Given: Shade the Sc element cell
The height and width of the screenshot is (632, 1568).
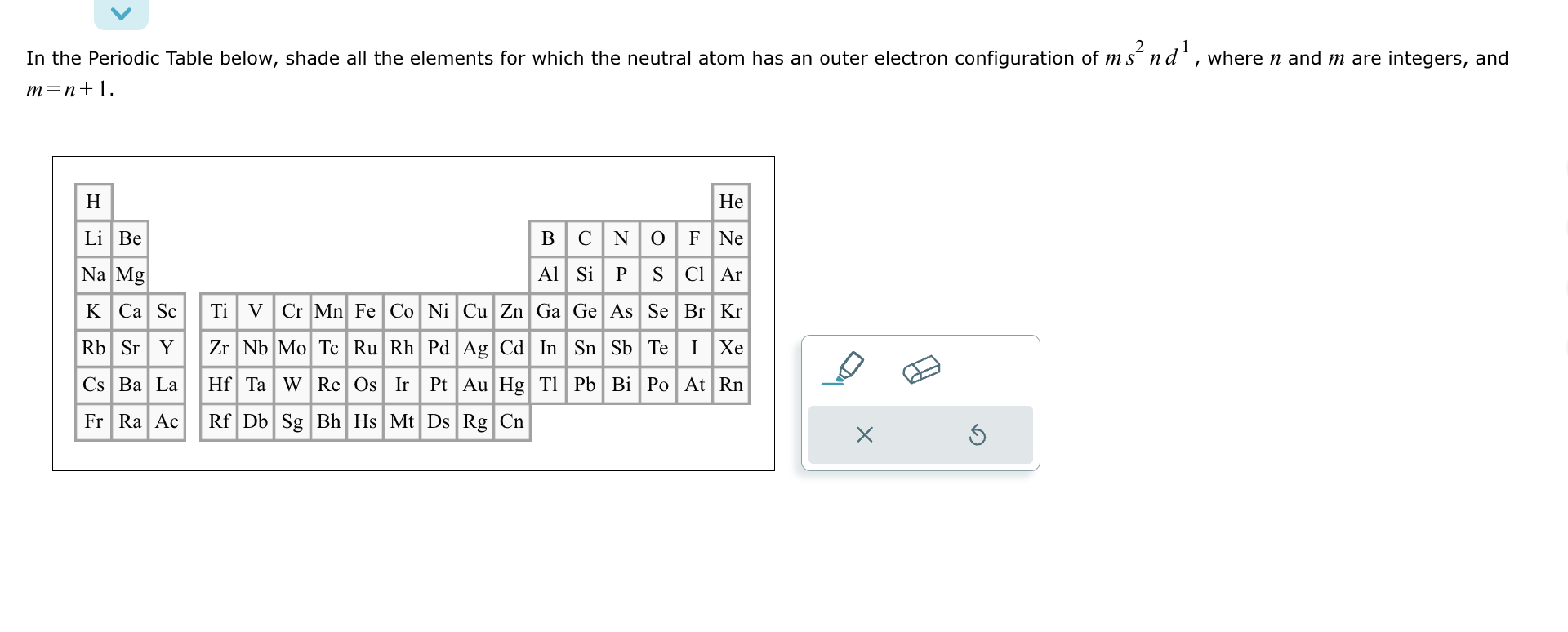Looking at the screenshot, I should [167, 311].
